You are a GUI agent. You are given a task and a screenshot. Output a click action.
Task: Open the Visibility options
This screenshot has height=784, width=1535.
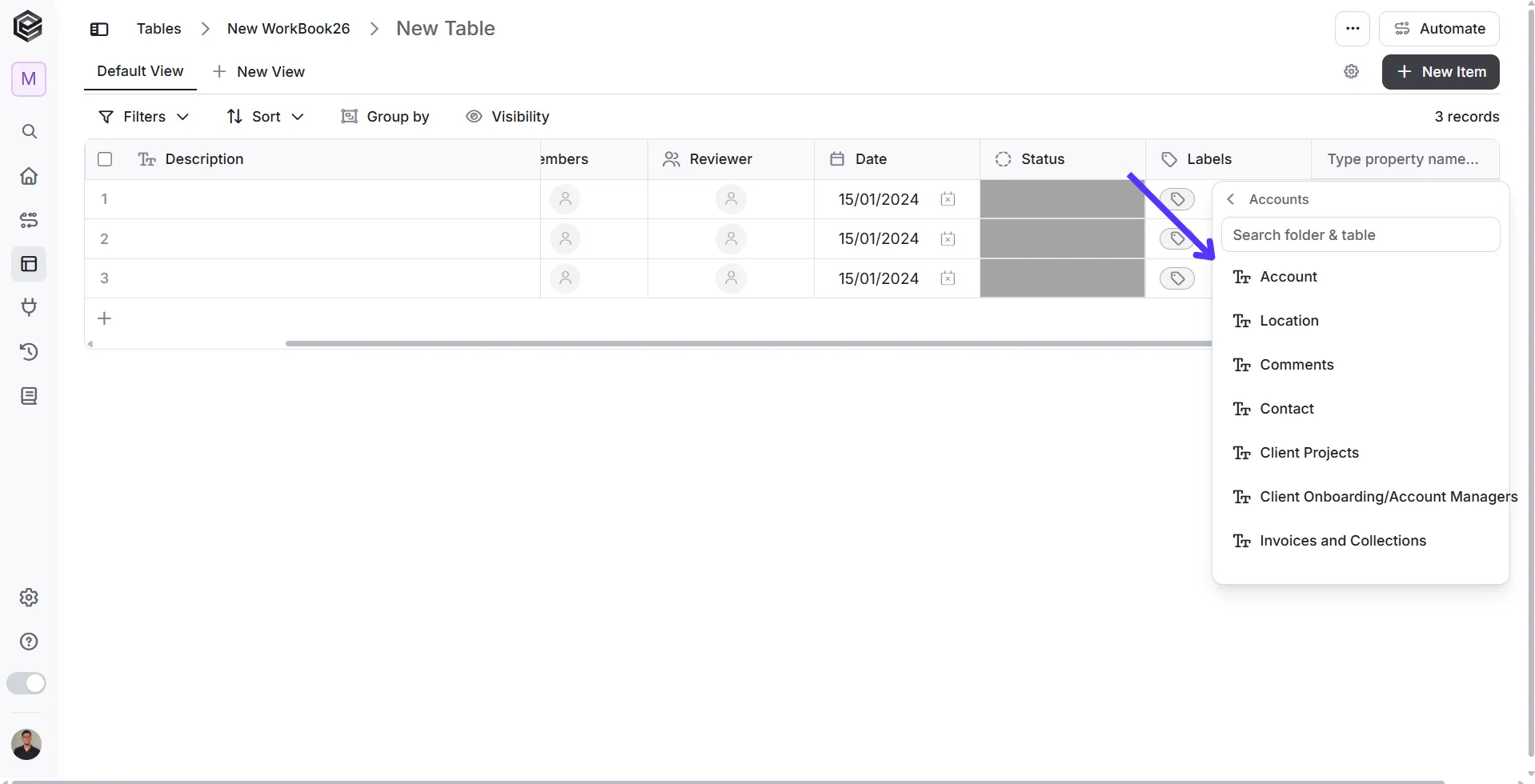(x=507, y=117)
